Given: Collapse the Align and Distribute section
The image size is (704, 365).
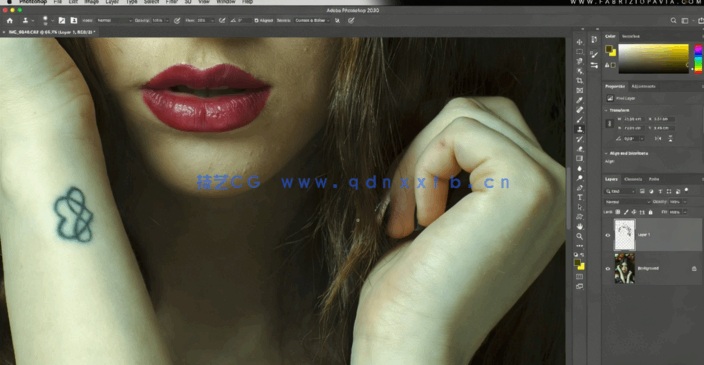Looking at the screenshot, I should point(606,154).
